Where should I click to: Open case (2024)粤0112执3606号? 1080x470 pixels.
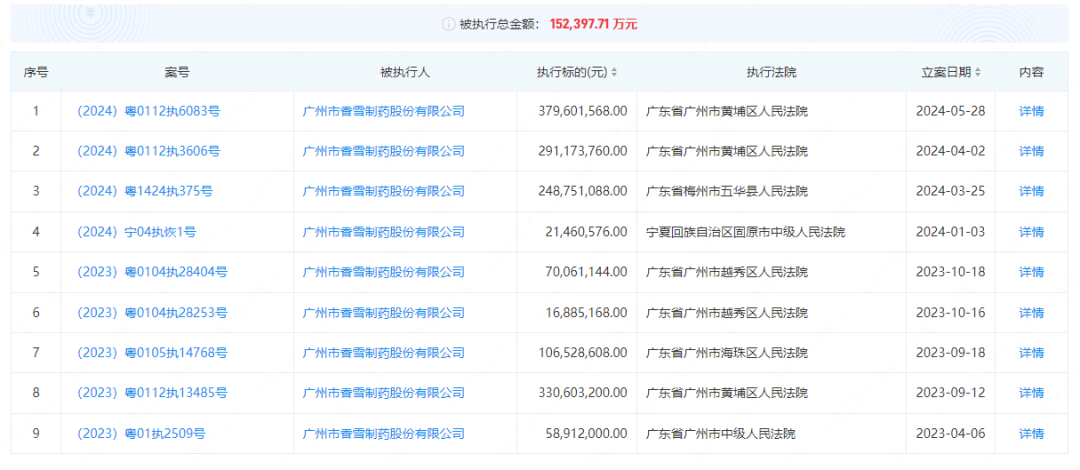click(148, 151)
